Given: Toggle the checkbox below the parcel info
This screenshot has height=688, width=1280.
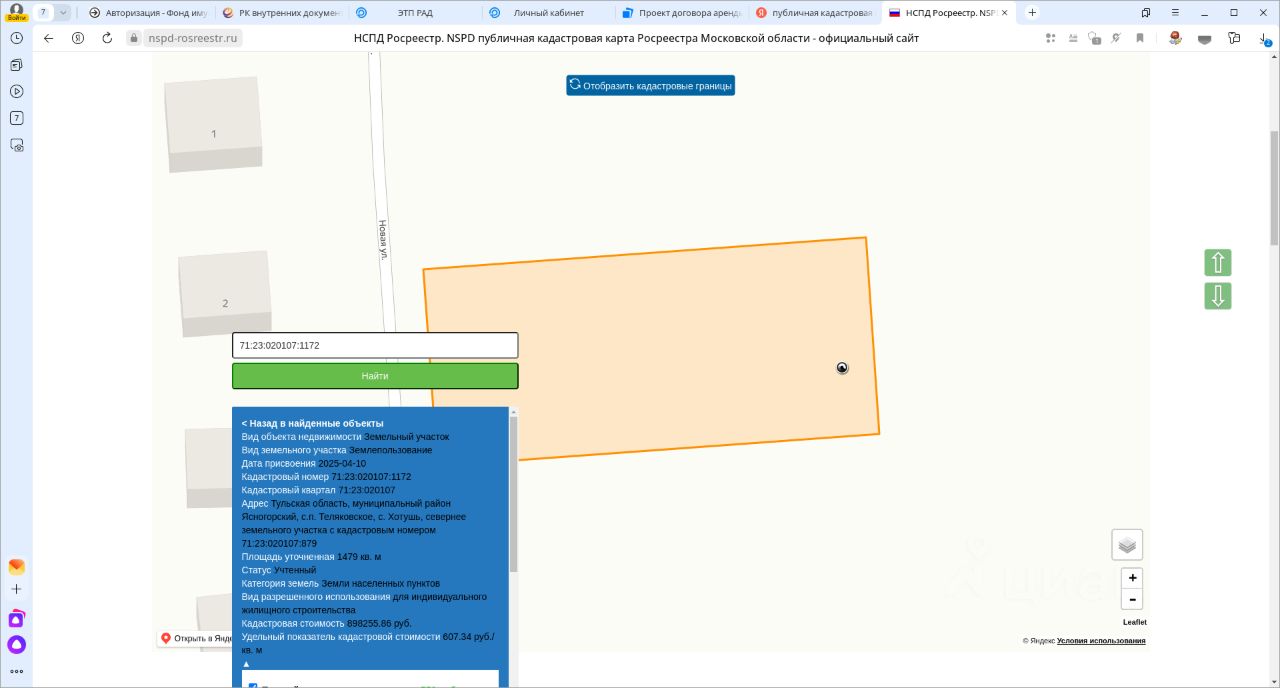Looking at the screenshot, I should 253,686.
